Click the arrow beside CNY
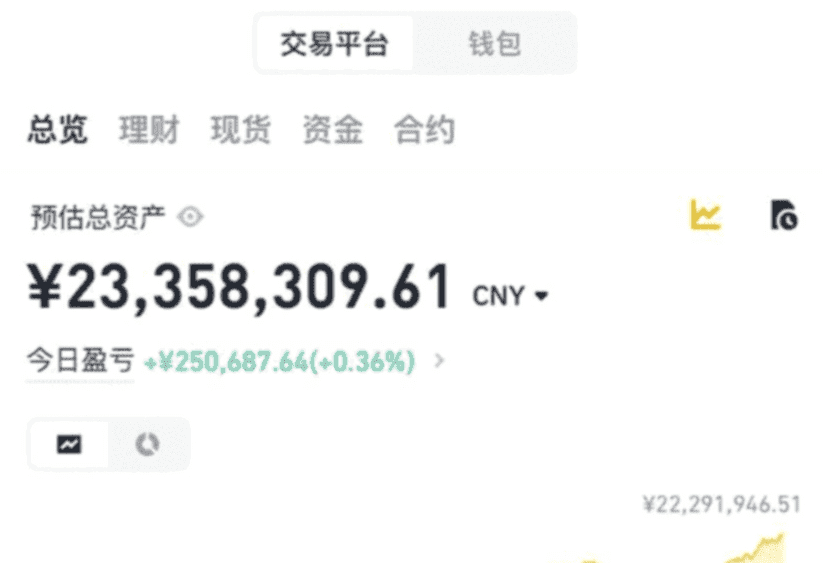823x563 pixels. [541, 296]
